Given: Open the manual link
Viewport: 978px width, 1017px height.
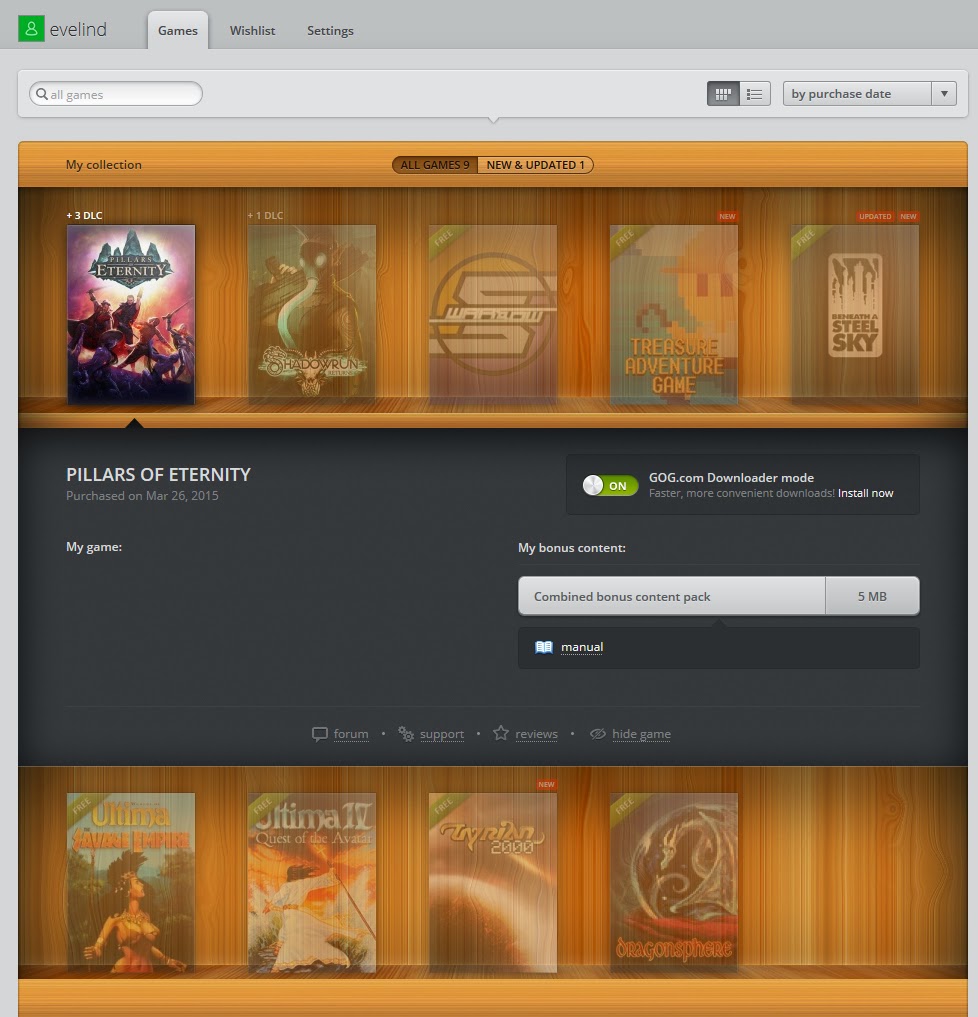Looking at the screenshot, I should (582, 647).
